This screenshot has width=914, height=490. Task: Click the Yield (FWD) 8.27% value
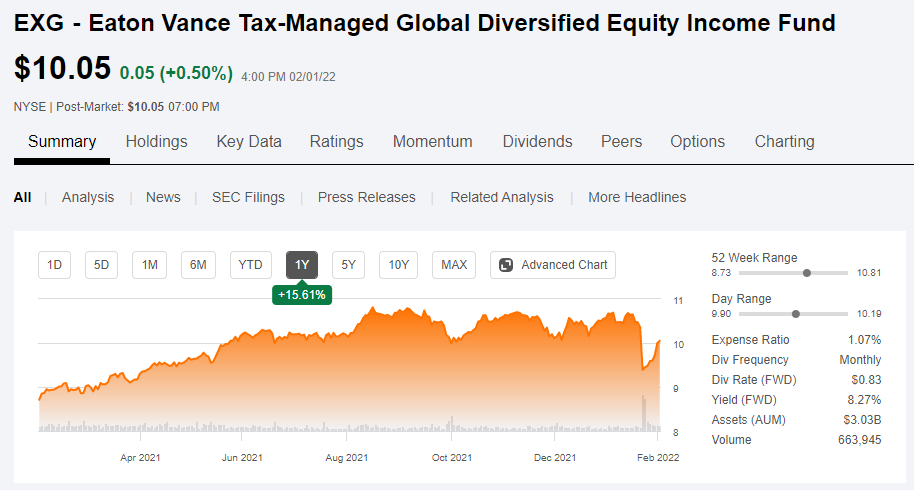click(864, 400)
